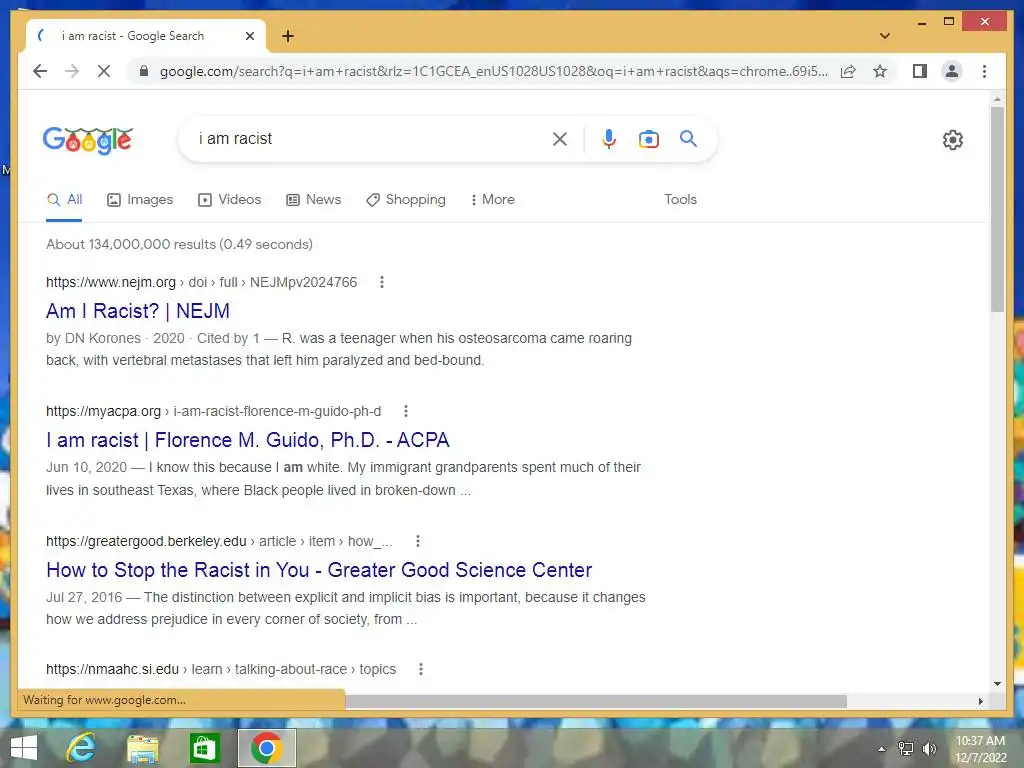Open Chrome side panel
The width and height of the screenshot is (1024, 768).
pyautogui.click(x=920, y=71)
